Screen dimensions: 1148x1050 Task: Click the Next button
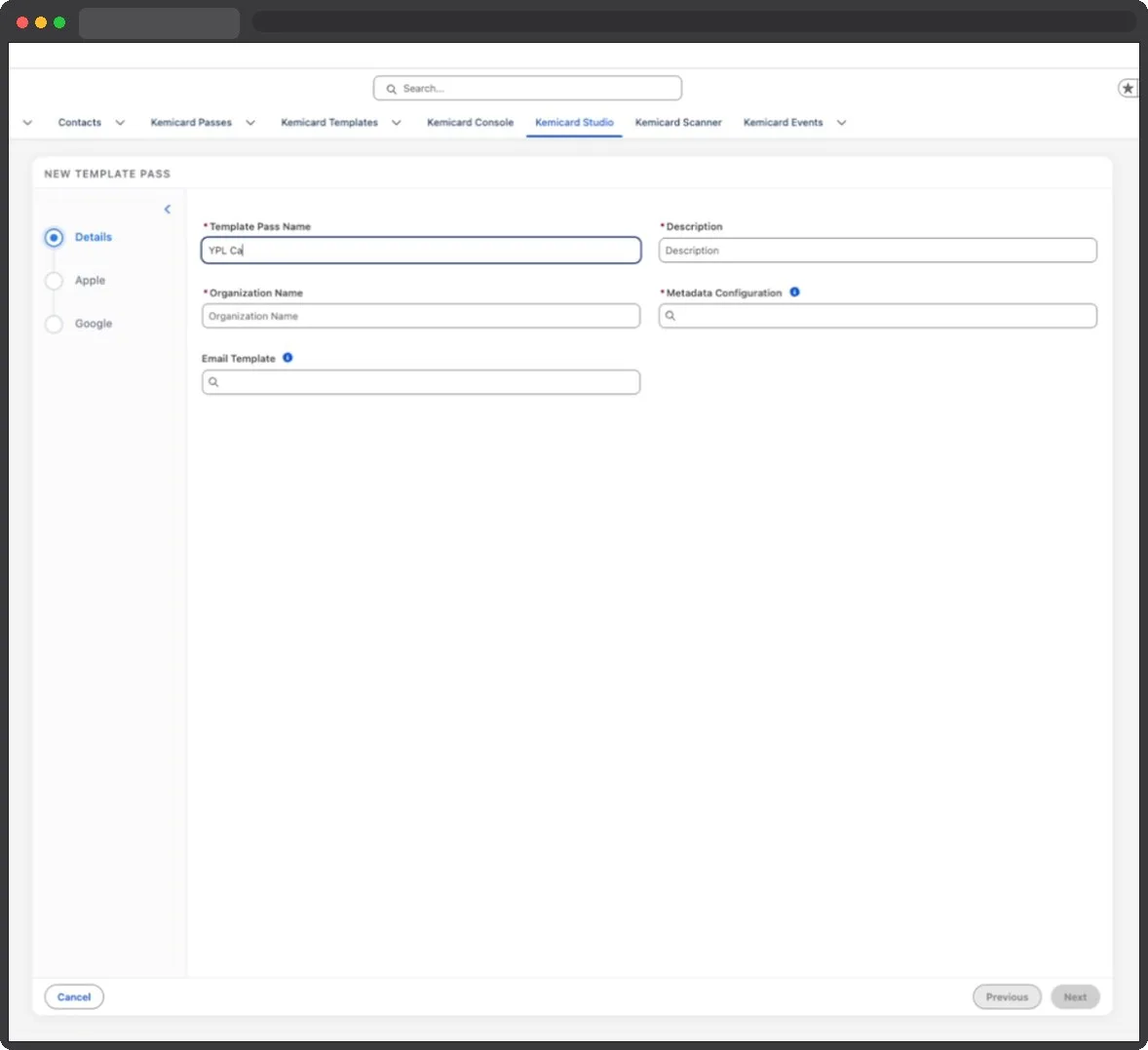pos(1075,996)
